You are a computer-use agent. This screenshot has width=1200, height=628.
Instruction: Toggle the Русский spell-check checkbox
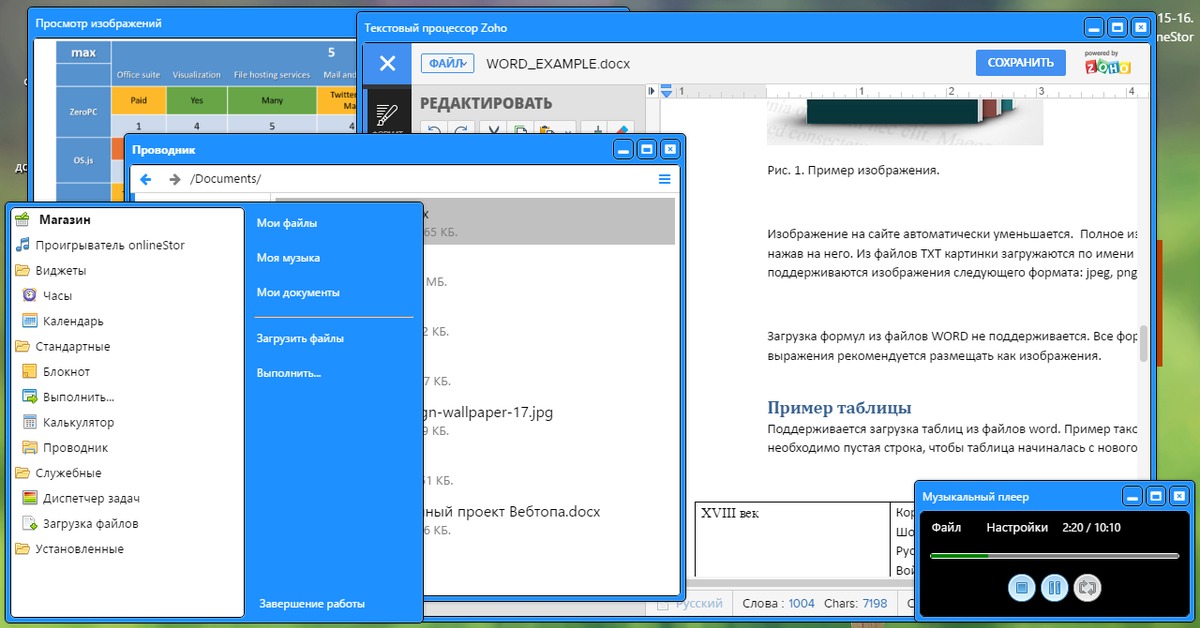(664, 603)
